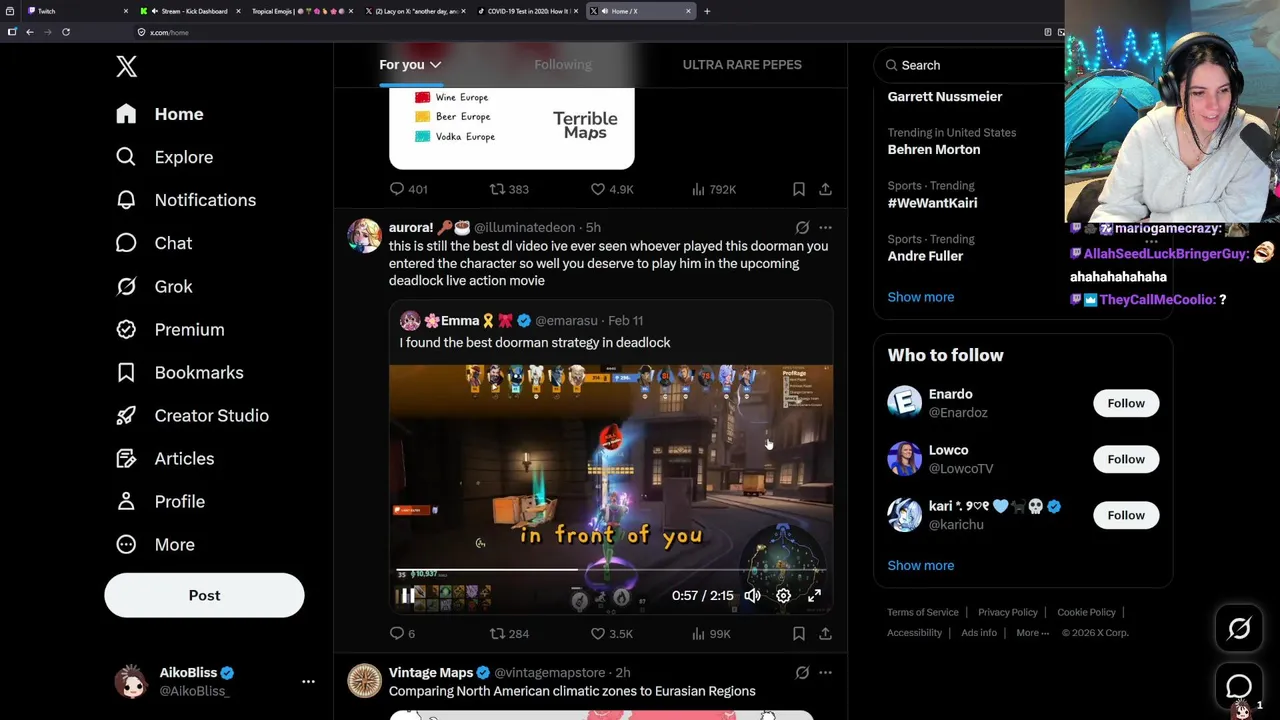Open video settings gear

[x=783, y=596]
